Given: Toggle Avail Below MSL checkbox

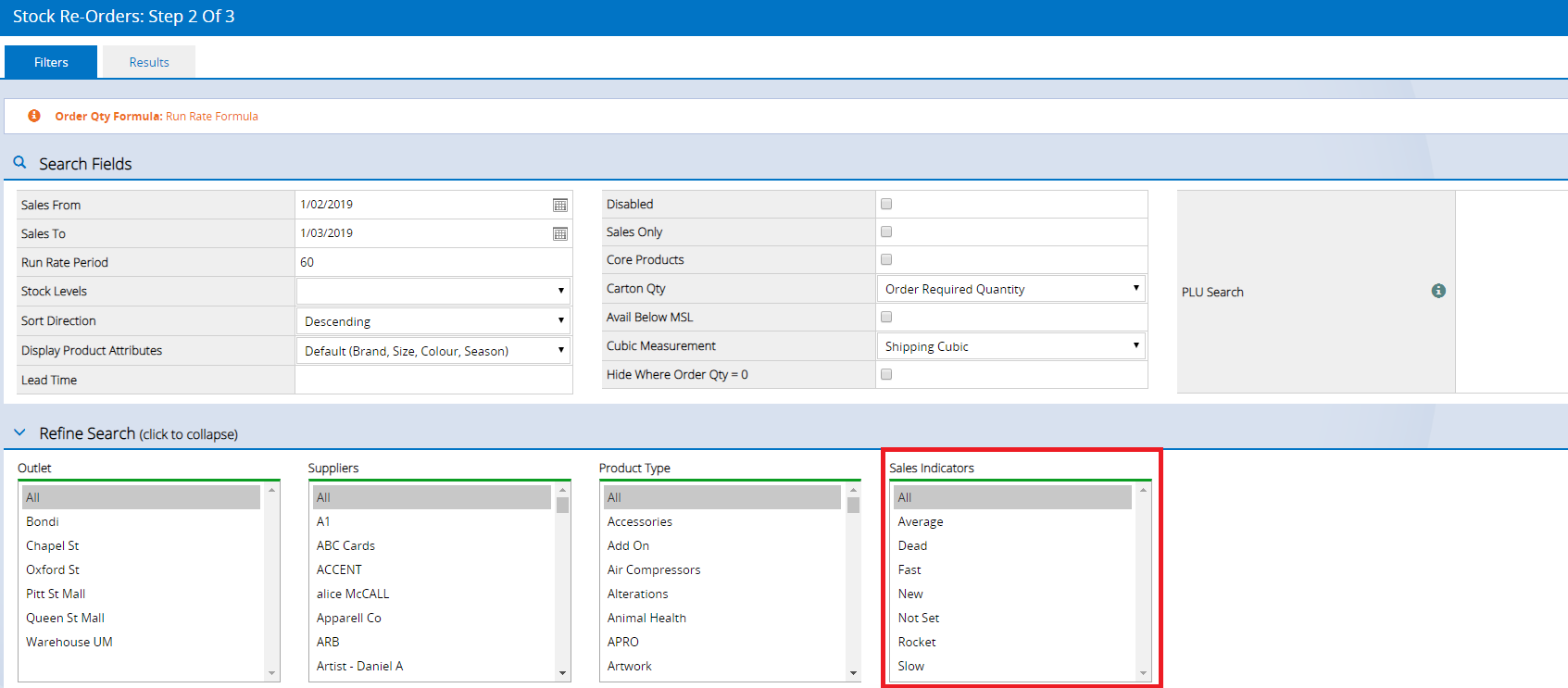Looking at the screenshot, I should pyautogui.click(x=886, y=317).
